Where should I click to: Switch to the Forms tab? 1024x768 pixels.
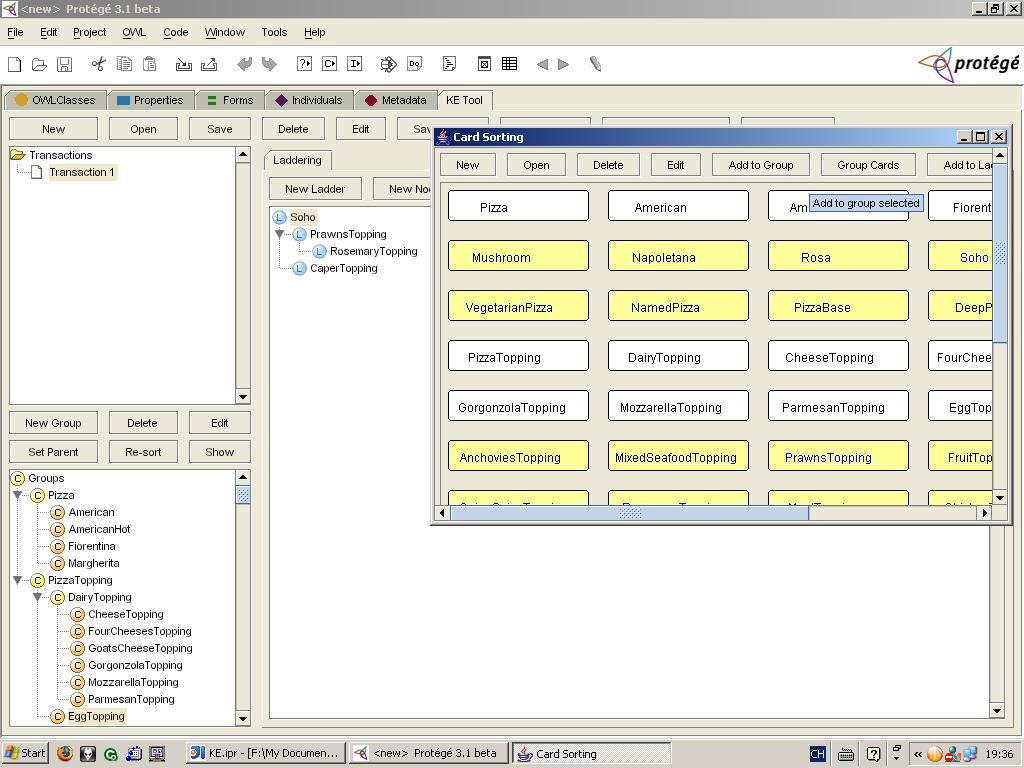[x=230, y=100]
